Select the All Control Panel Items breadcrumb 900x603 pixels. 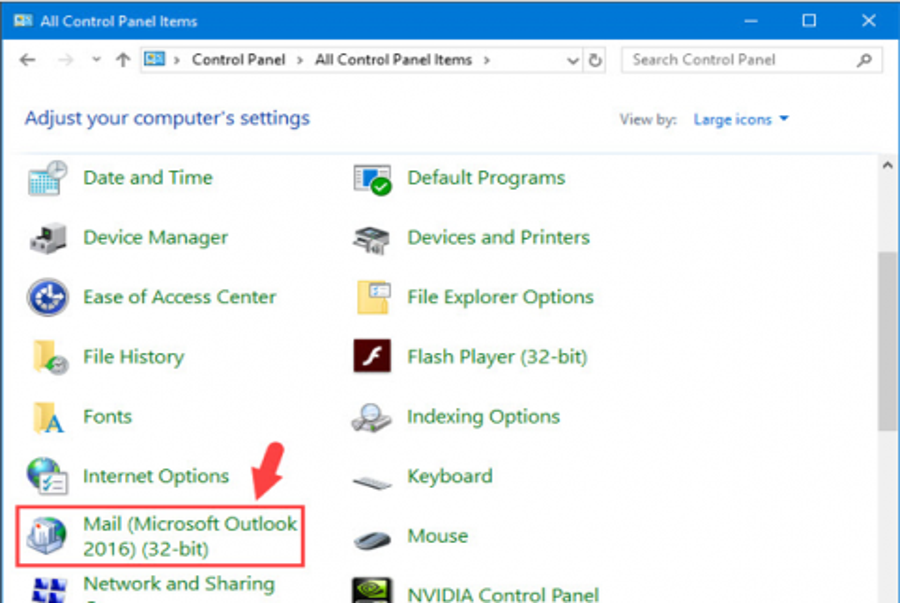[393, 60]
